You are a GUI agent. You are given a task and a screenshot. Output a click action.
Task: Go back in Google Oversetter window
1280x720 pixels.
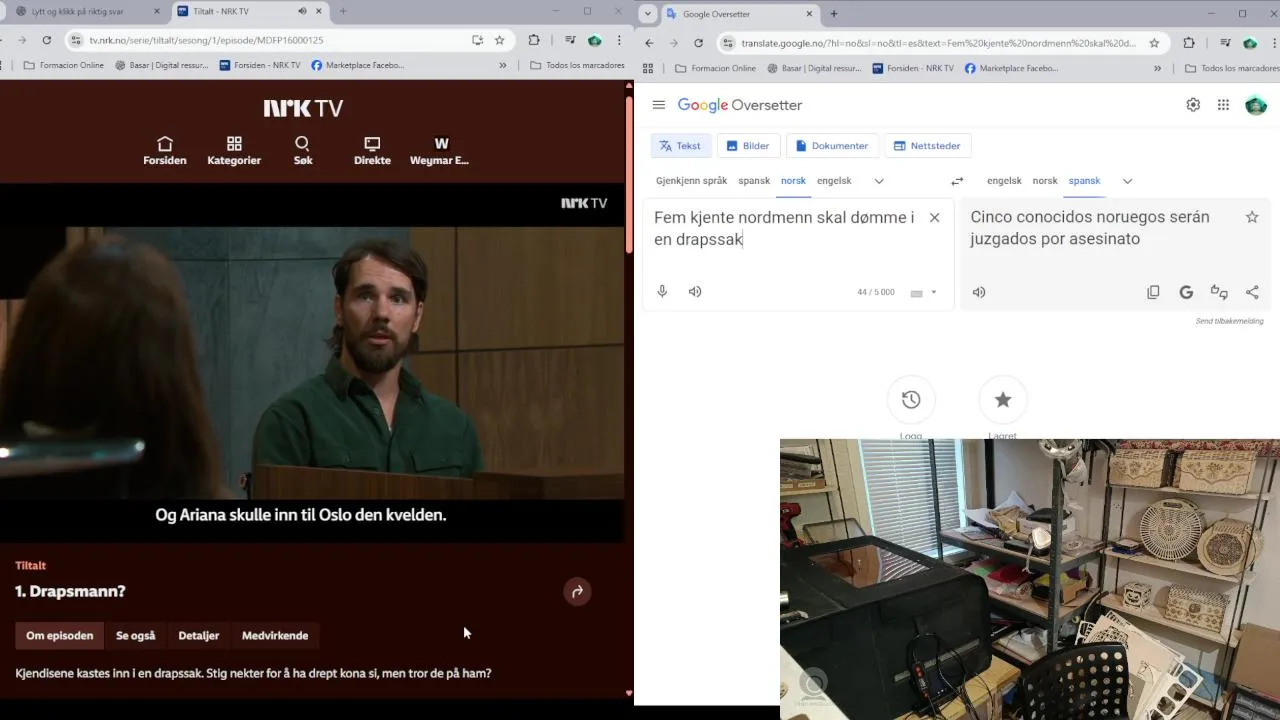click(x=649, y=43)
